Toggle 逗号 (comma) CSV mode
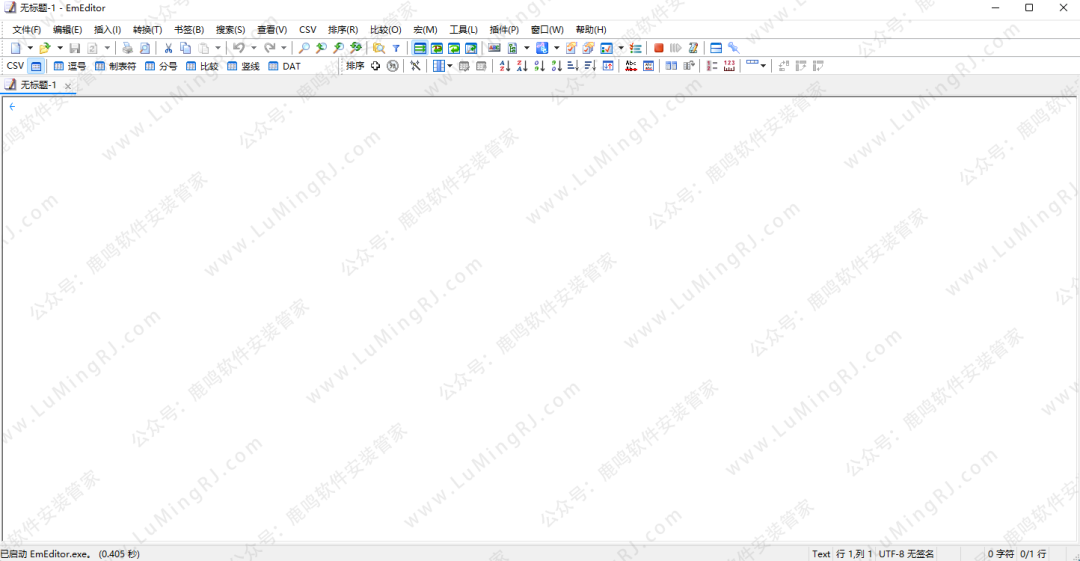The width and height of the screenshot is (1080, 561). tap(70, 66)
